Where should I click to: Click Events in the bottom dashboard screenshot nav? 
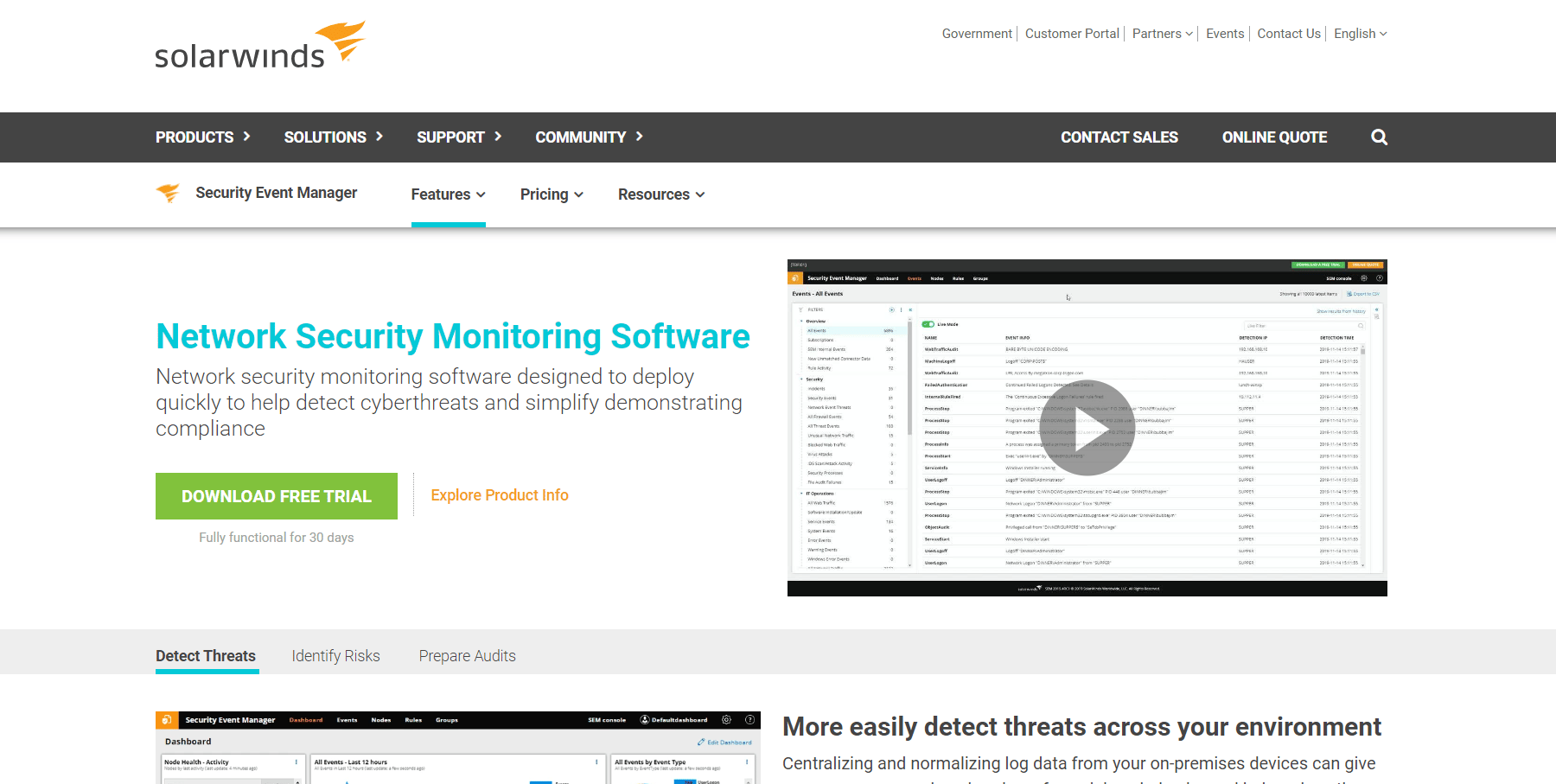point(347,720)
